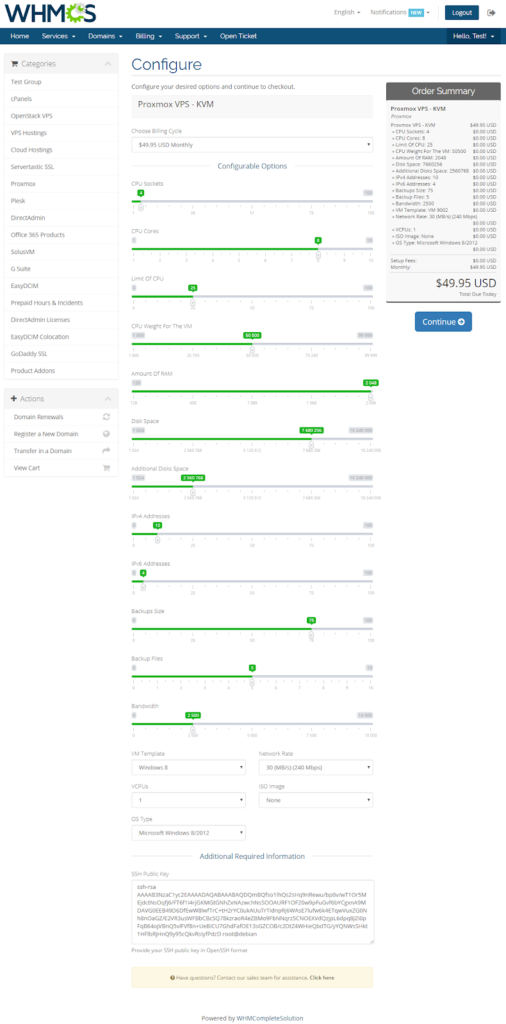Open the OS Type dropdown
This screenshot has height=1024, width=506.
(189, 833)
